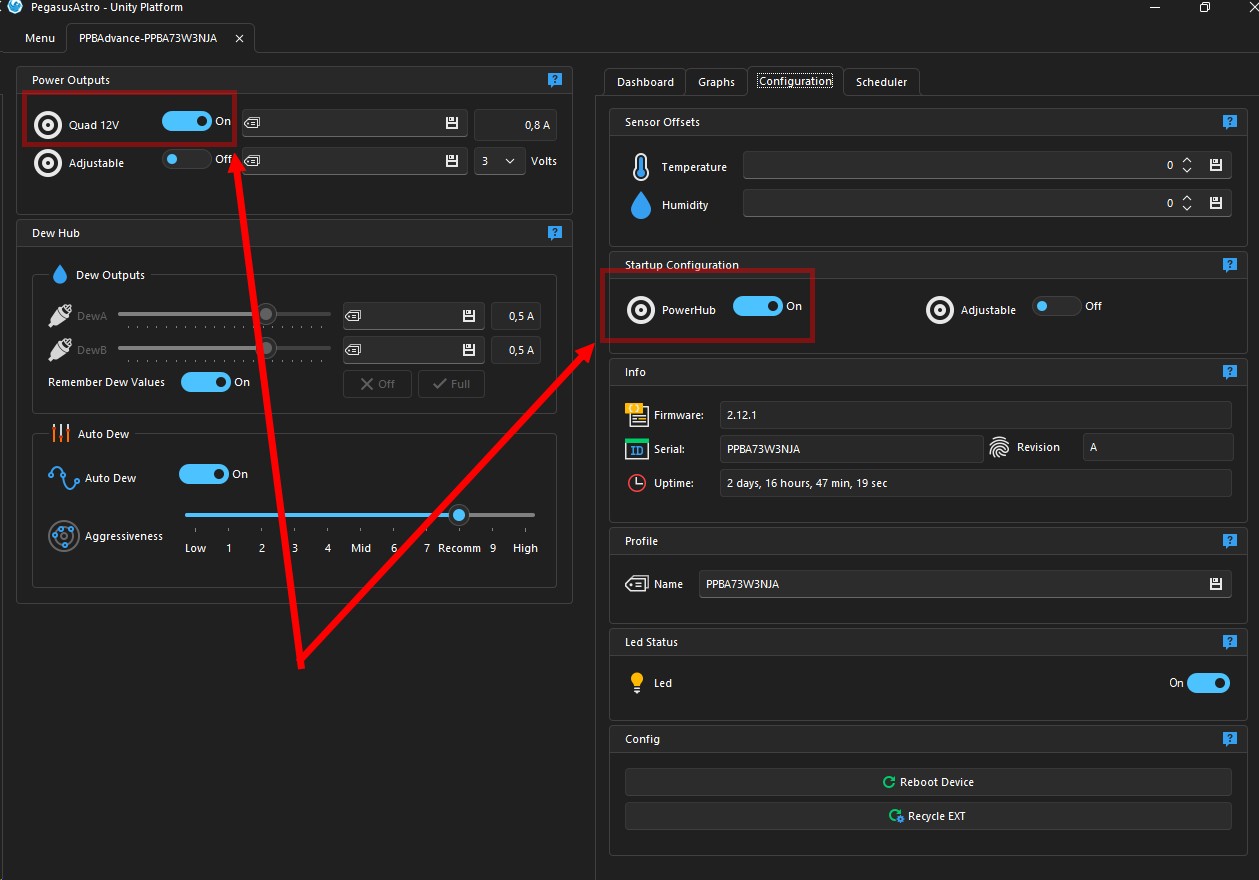Open help for the Config section
The height and width of the screenshot is (880, 1259).
click(x=1230, y=739)
